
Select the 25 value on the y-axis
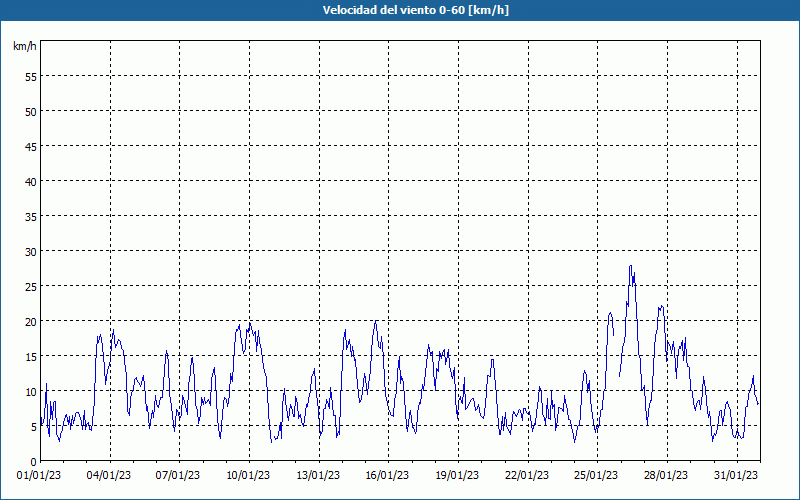click(31, 286)
